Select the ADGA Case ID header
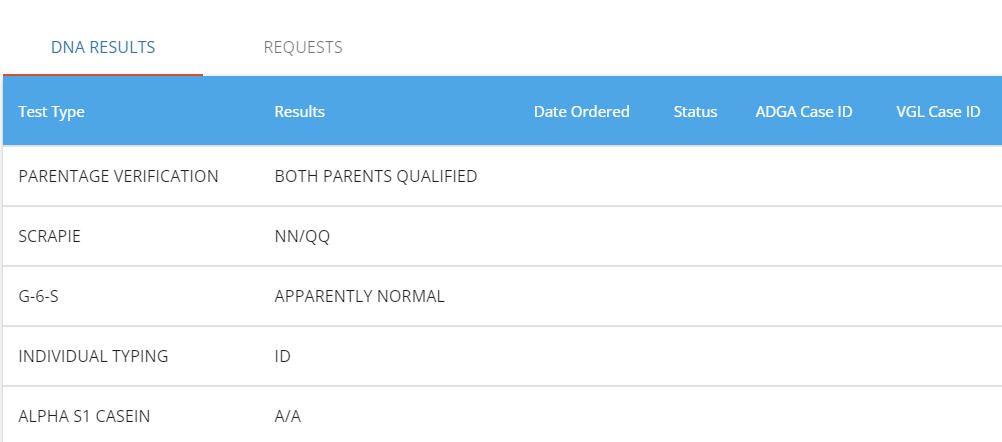The image size is (1002, 442). pyautogui.click(x=804, y=112)
